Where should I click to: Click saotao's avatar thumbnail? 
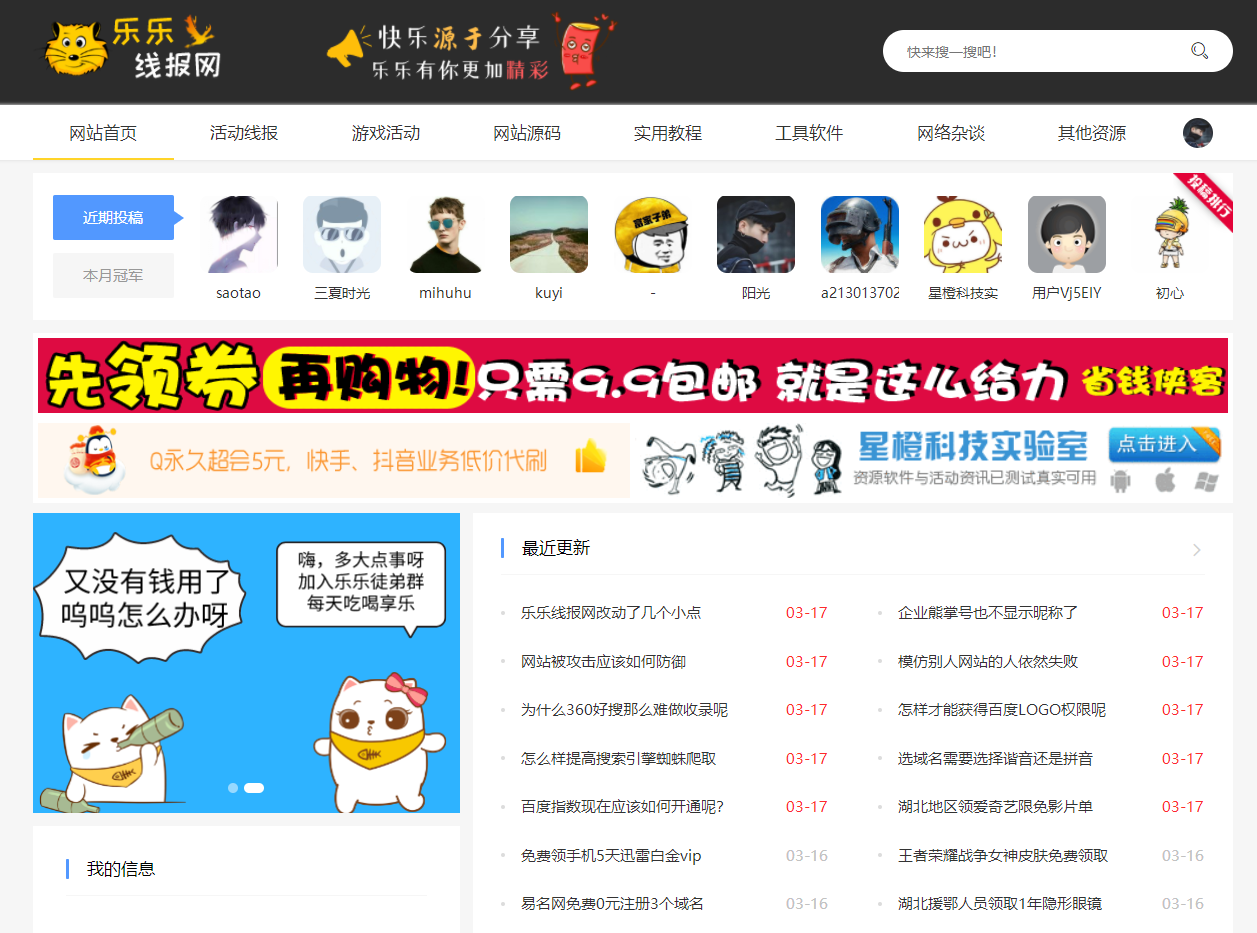238,234
